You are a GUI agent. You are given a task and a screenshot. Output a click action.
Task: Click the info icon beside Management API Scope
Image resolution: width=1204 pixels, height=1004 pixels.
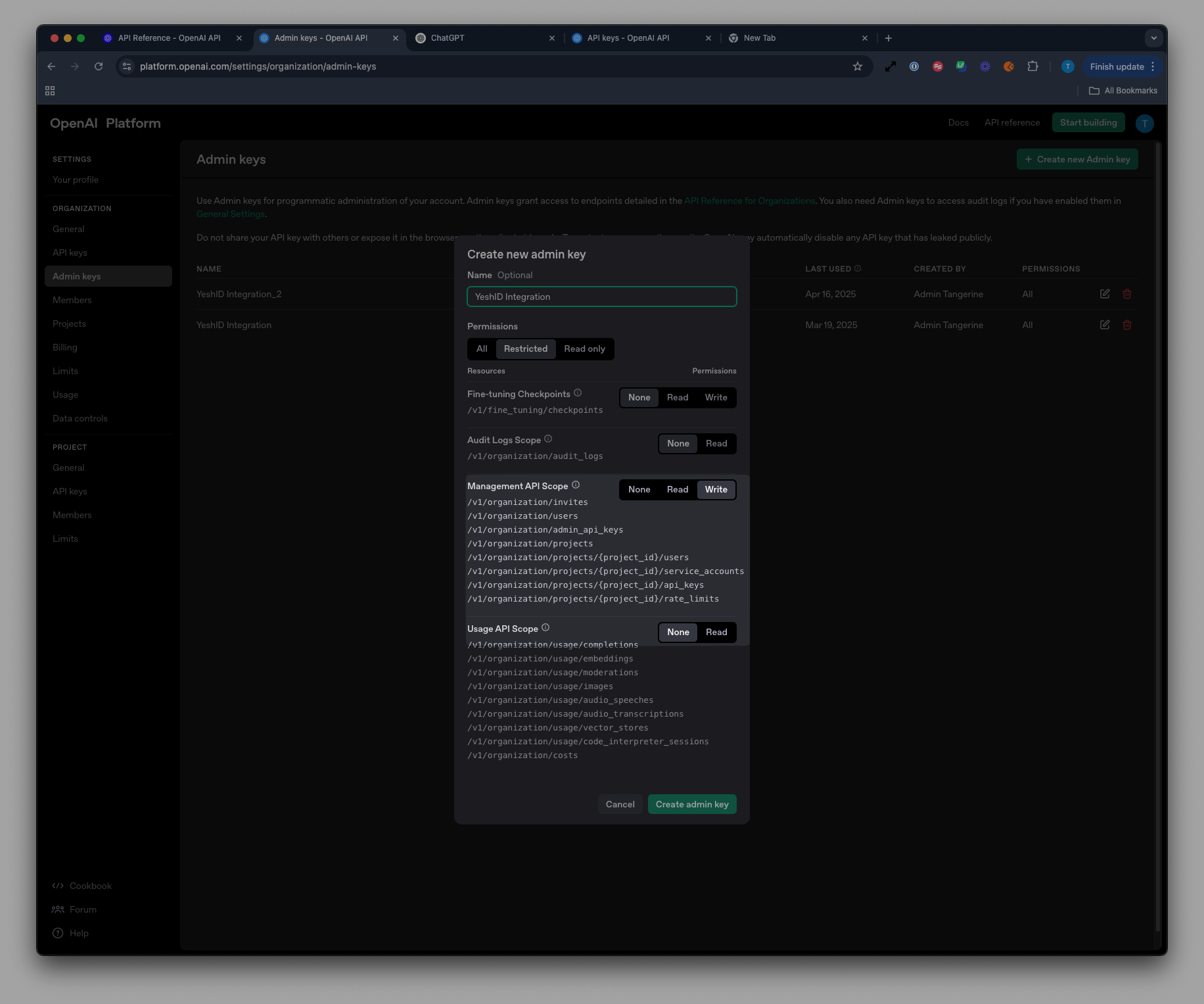click(576, 485)
